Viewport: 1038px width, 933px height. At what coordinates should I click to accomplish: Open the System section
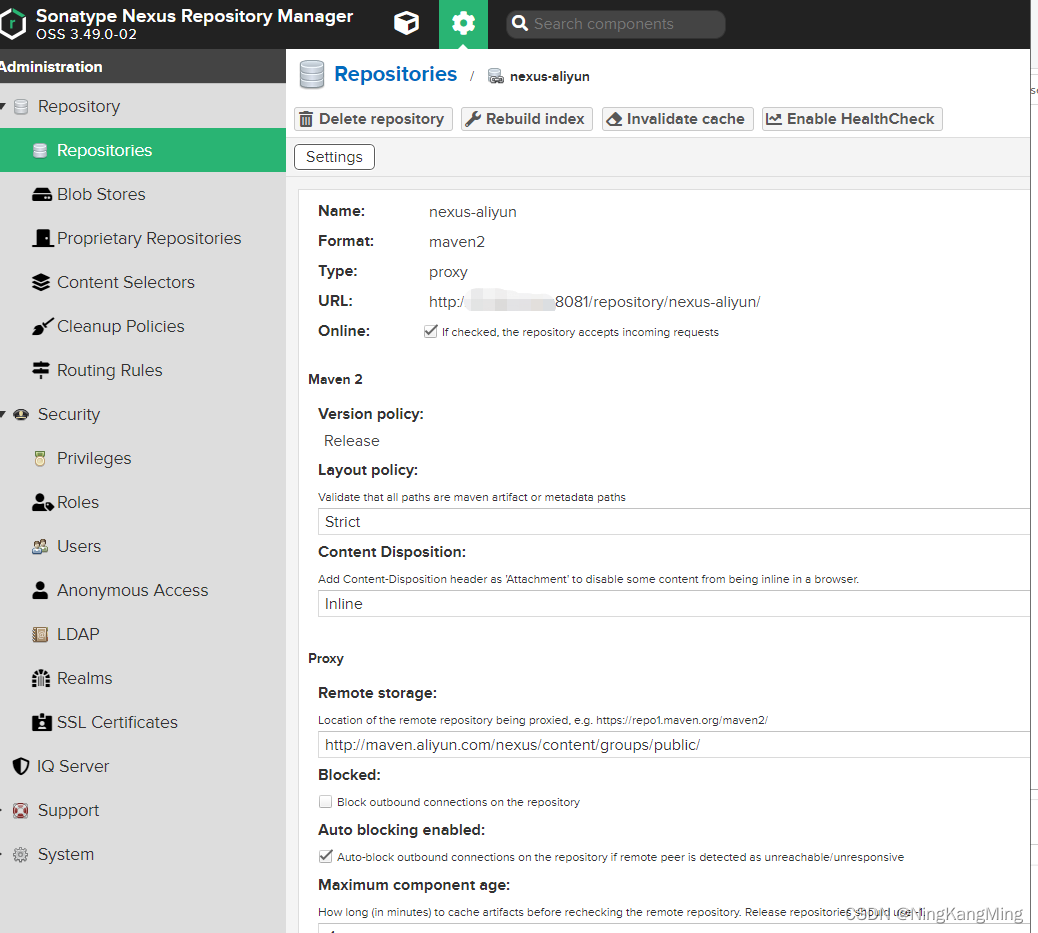pos(66,854)
